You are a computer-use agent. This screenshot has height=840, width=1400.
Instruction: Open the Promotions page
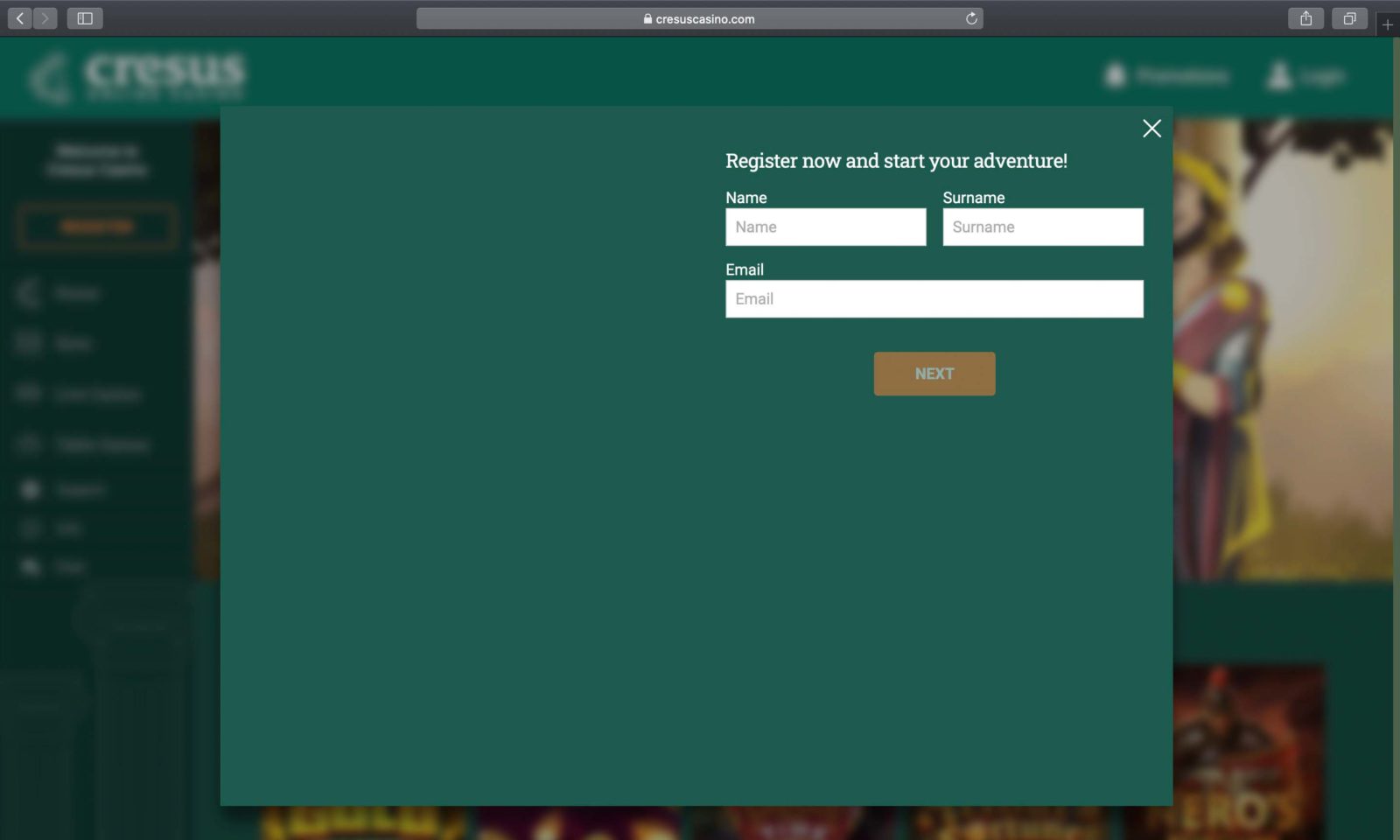click(1180, 76)
